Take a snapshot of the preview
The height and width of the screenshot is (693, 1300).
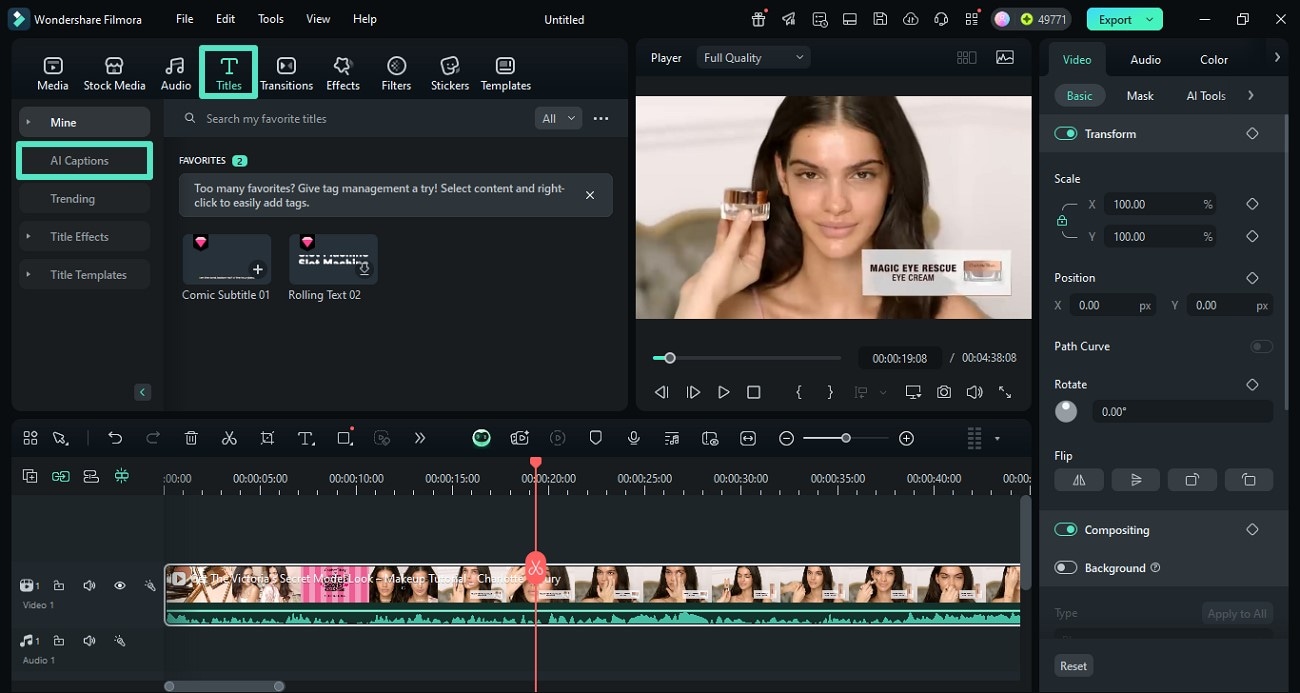point(944,393)
